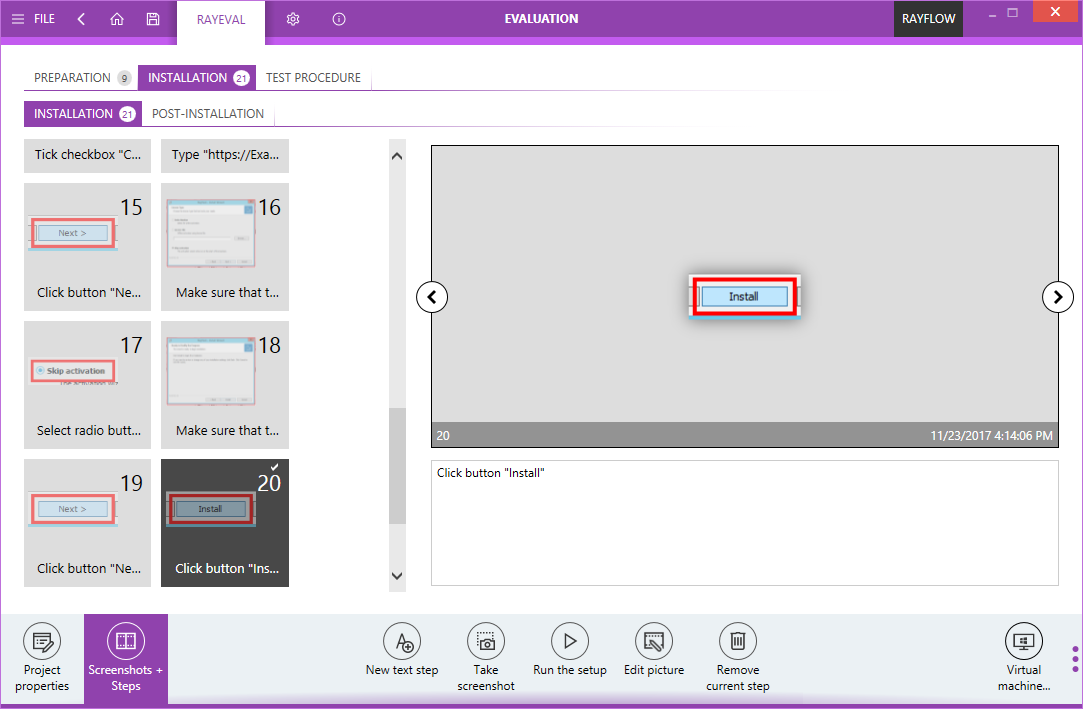Maximize the Evaluation window
This screenshot has height=709, width=1083.
click(1013, 12)
